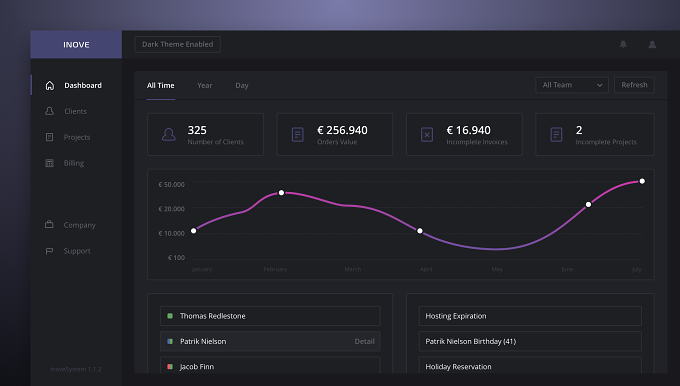
Task: Click the Dashboard home icon
Action: [x=50, y=85]
